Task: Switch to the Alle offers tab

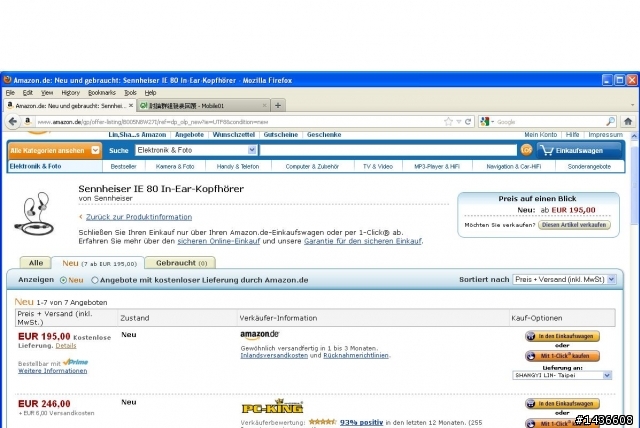Action: click(36, 263)
